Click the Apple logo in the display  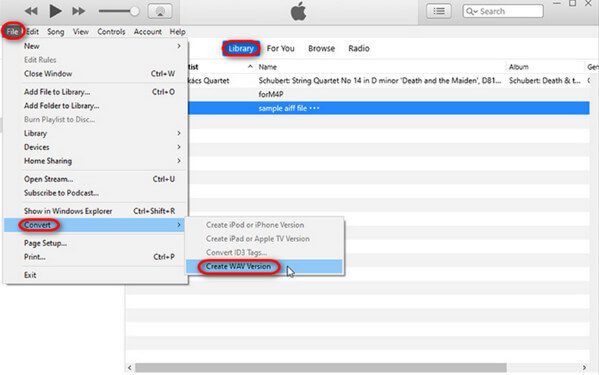(298, 11)
